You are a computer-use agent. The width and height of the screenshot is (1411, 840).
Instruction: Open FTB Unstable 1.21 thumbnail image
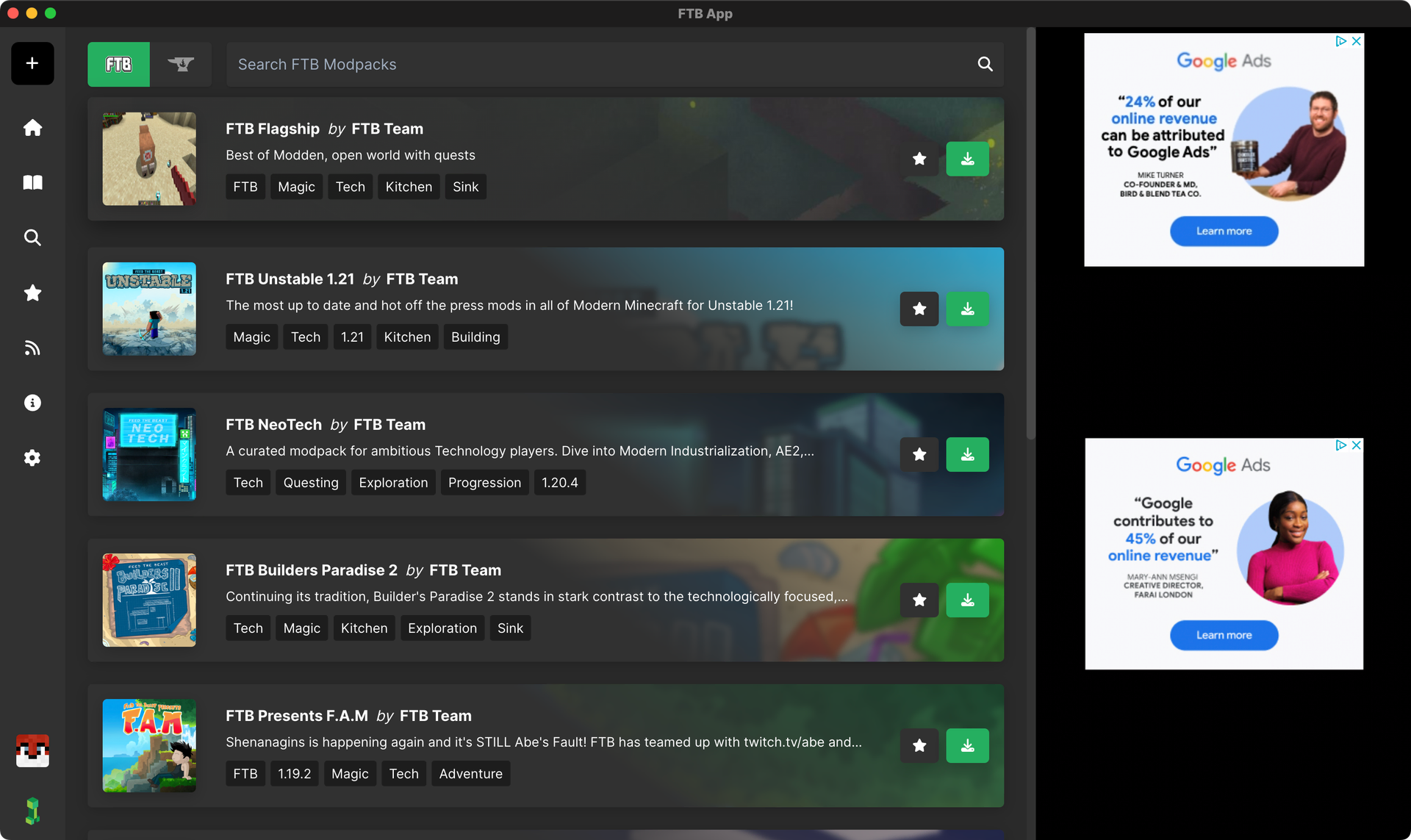(x=149, y=309)
